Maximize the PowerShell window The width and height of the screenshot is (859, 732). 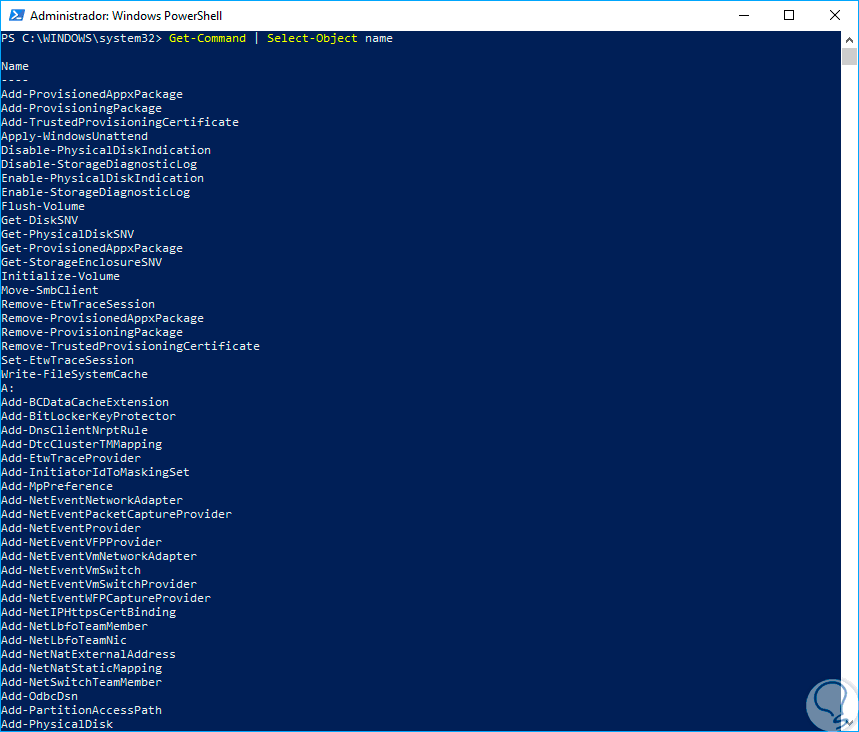click(x=789, y=15)
